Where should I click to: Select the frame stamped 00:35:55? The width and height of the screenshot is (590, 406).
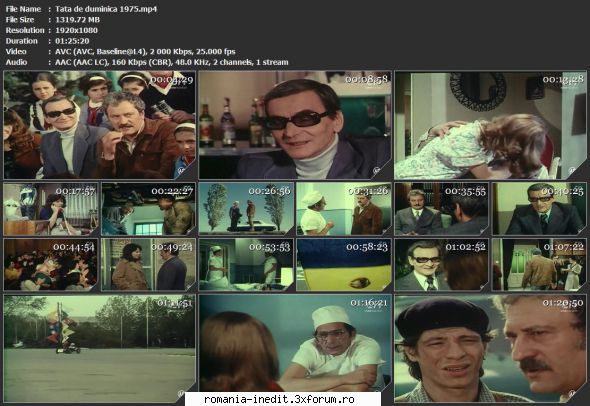pos(442,209)
